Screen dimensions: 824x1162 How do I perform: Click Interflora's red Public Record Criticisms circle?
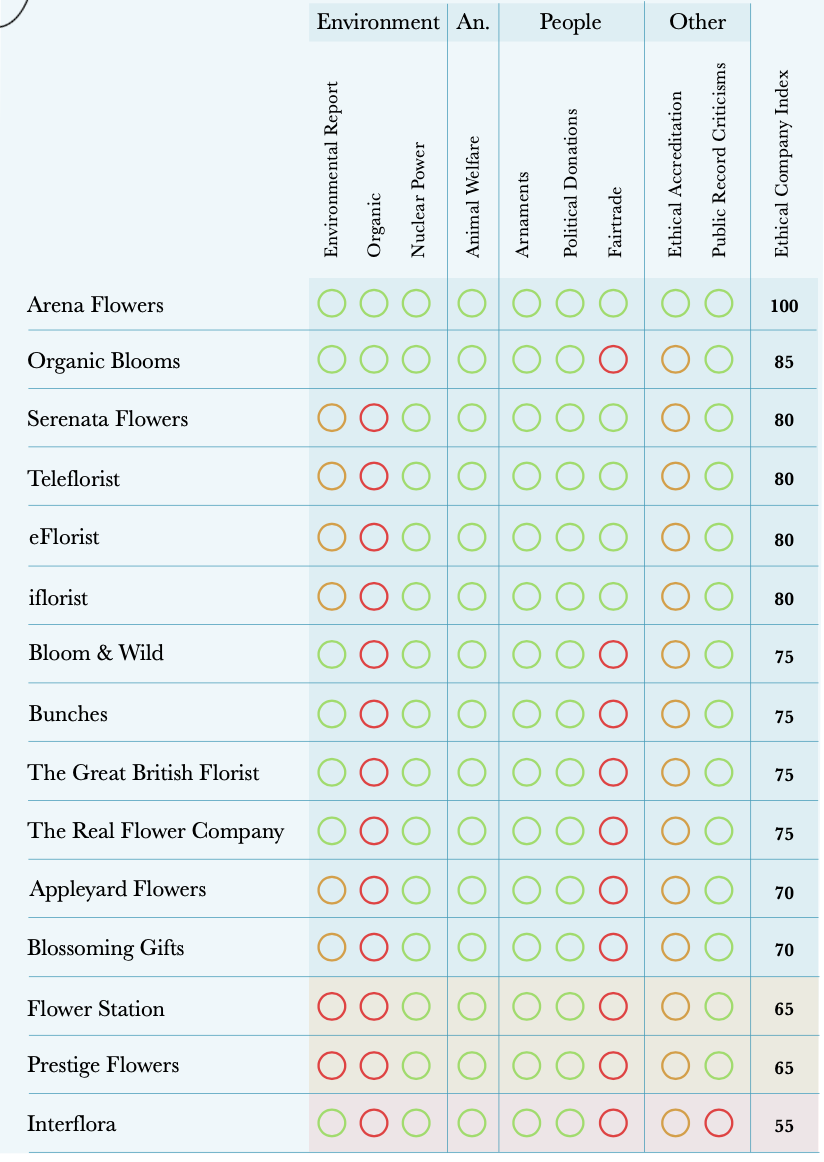point(718,1123)
